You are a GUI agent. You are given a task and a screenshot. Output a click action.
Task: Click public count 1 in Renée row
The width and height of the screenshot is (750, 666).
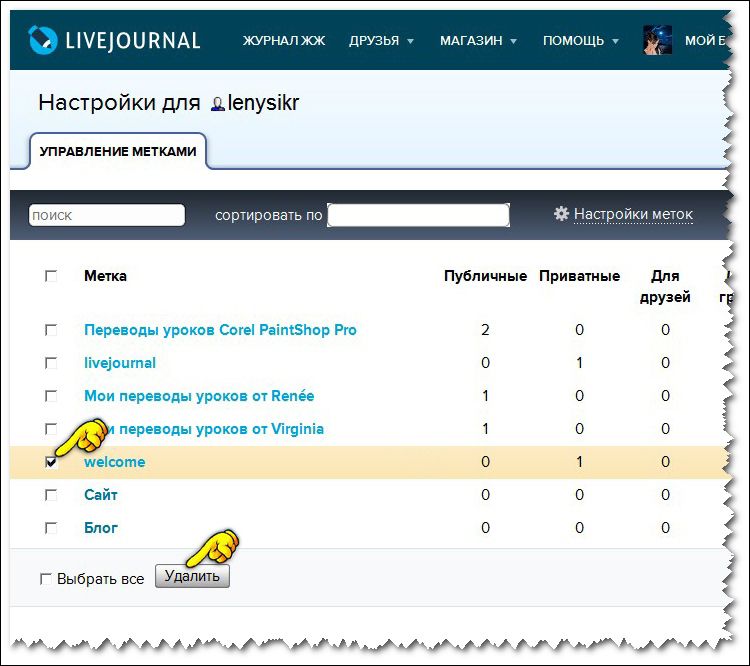pyautogui.click(x=485, y=396)
